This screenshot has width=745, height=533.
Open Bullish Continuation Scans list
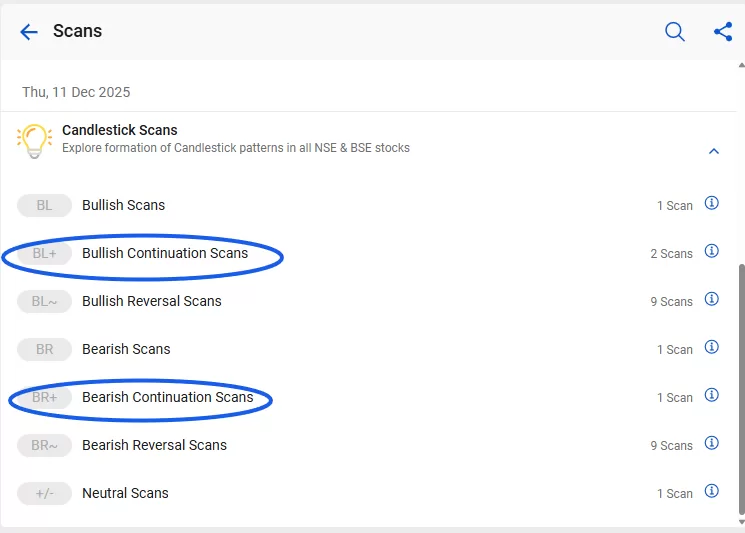point(165,253)
